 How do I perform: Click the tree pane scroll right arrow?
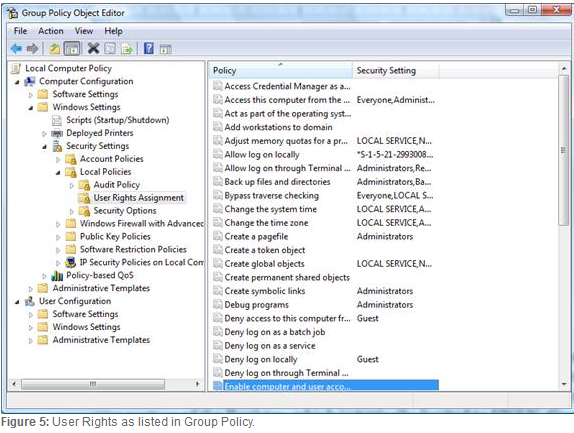point(197,384)
